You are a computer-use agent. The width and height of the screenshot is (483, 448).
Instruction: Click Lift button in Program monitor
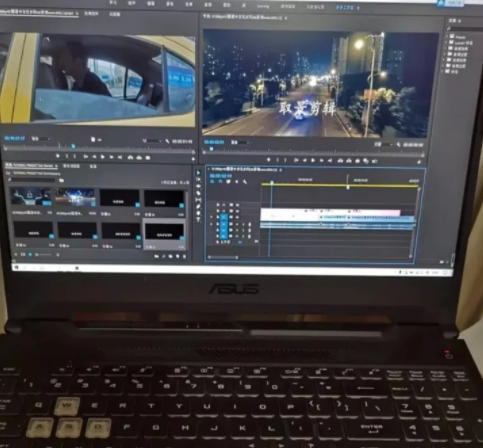click(340, 161)
